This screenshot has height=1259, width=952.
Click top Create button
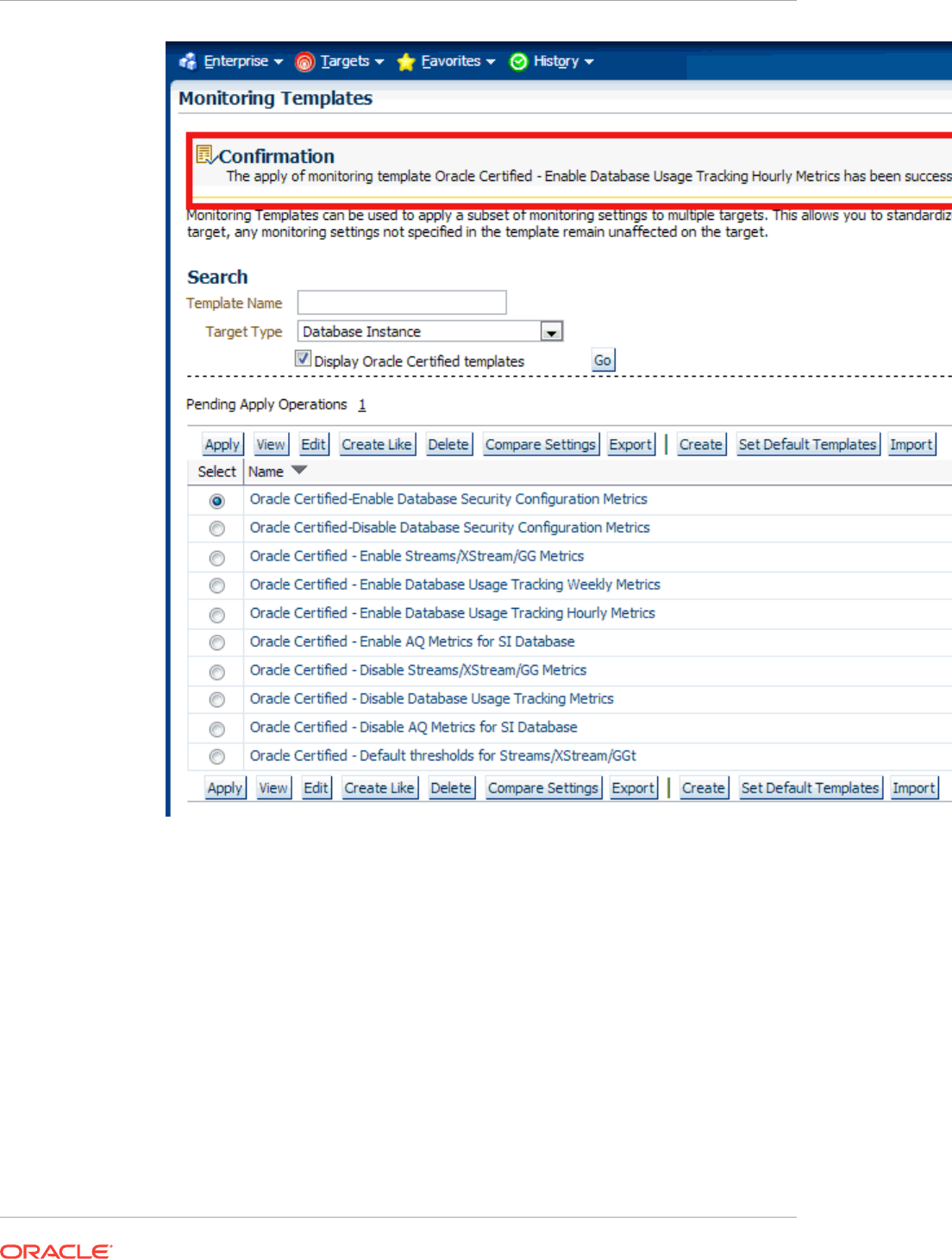pos(701,444)
